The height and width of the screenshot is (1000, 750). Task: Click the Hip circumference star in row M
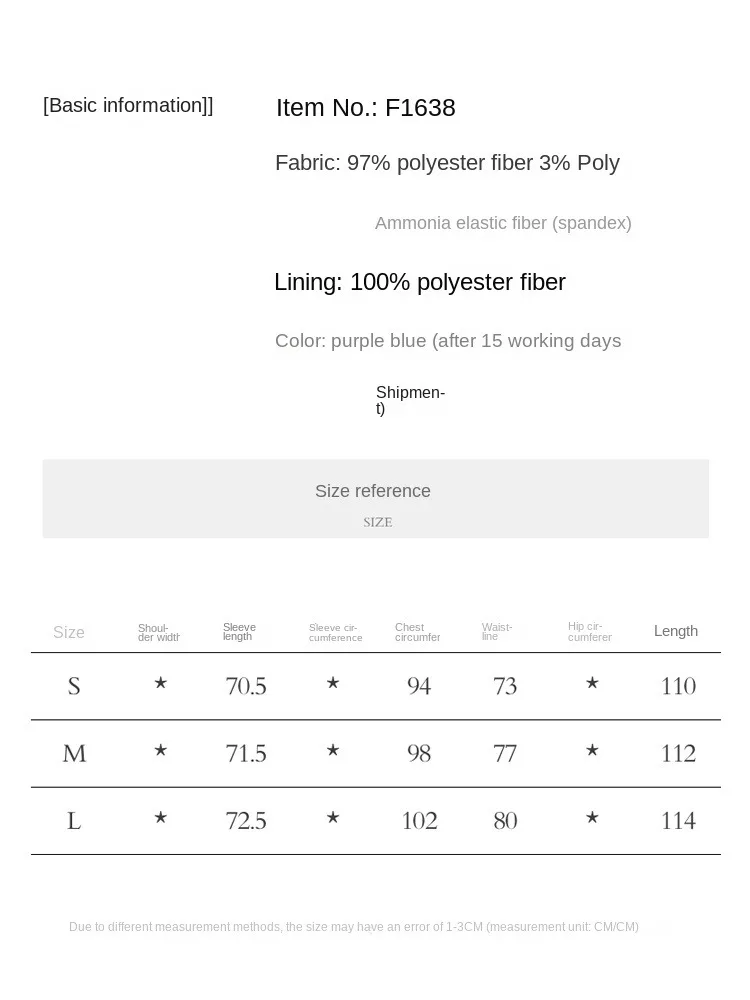tap(592, 751)
